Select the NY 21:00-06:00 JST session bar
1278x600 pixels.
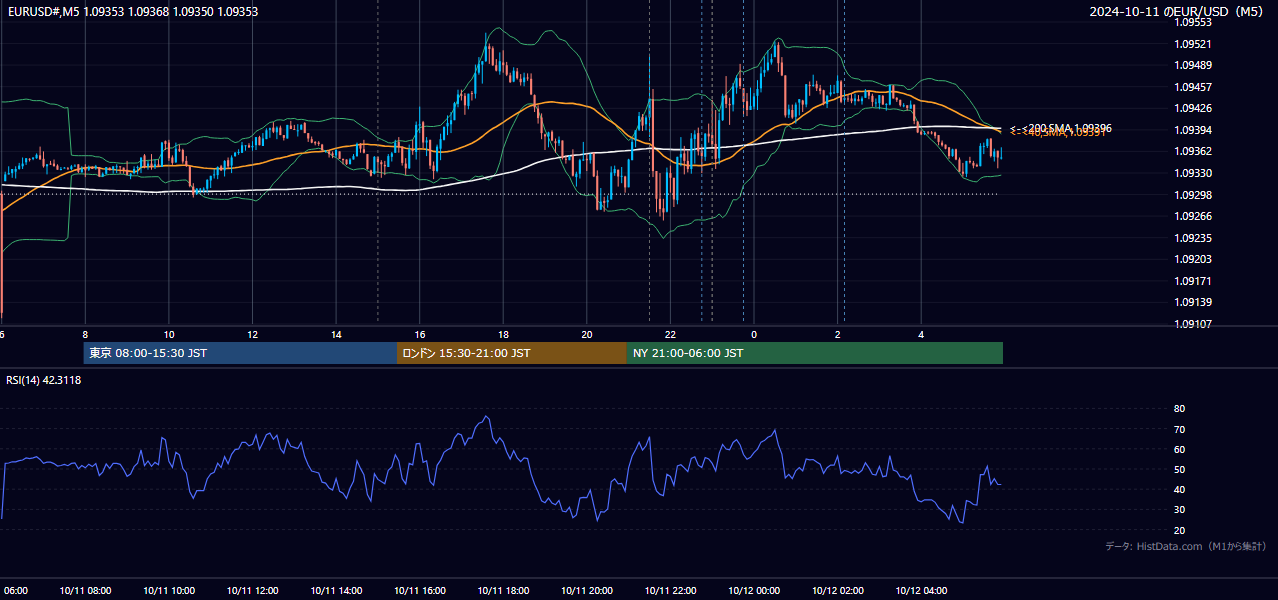coord(815,353)
